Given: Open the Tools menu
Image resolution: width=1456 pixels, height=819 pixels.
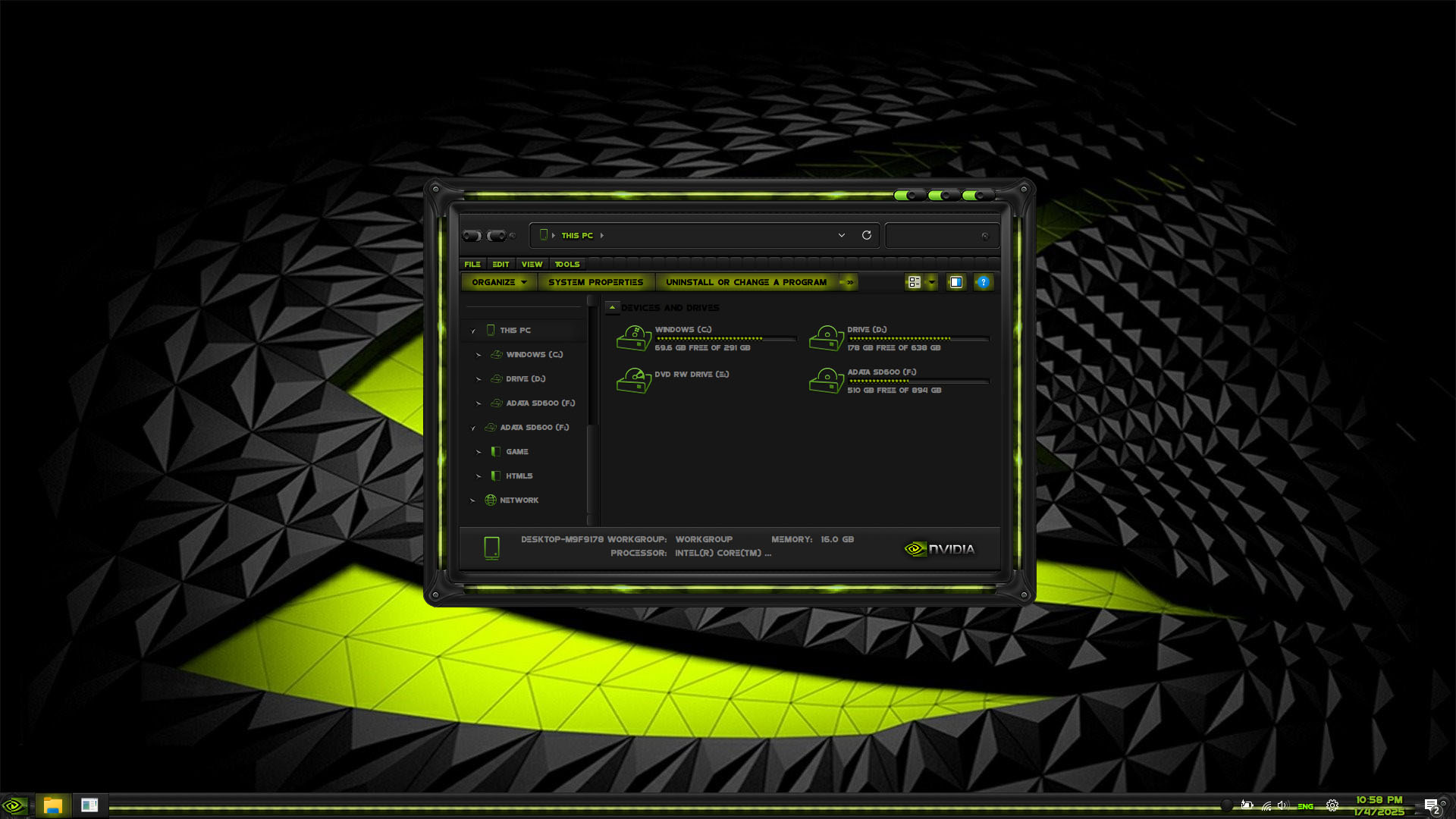Looking at the screenshot, I should tap(567, 264).
